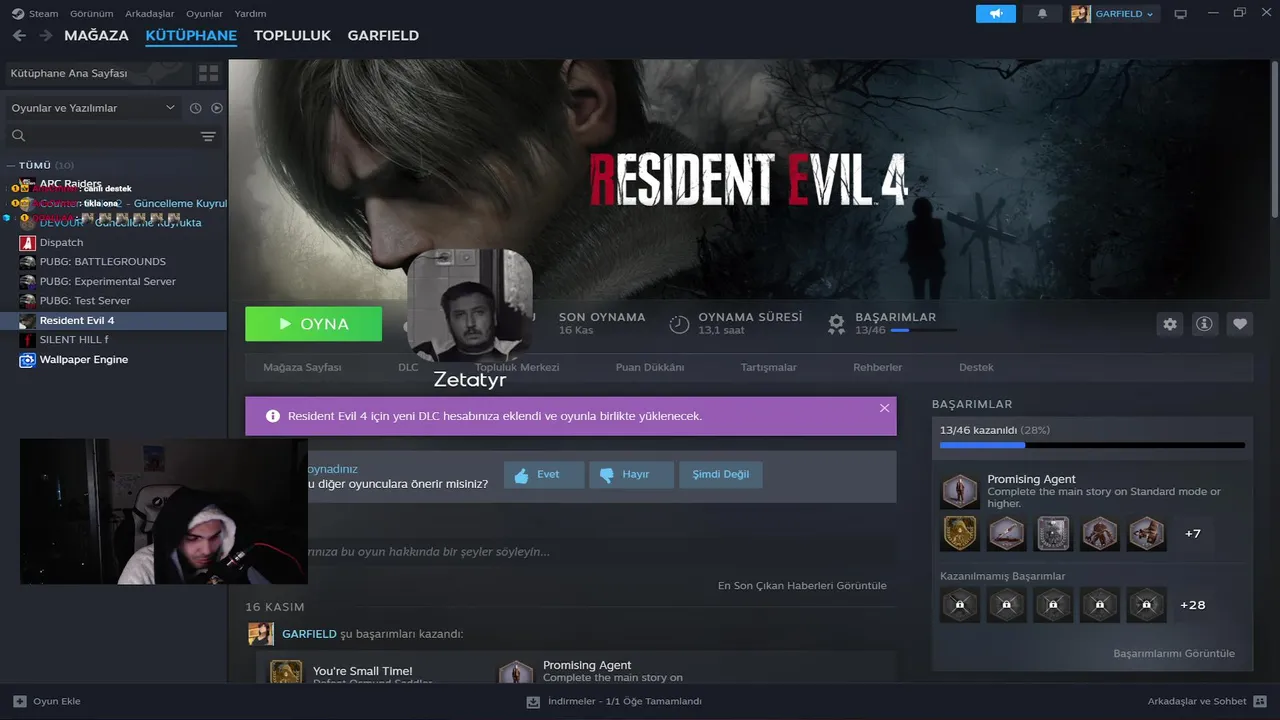Screen dimensions: 1280x720
Task: Select PUBG: BATTLEGROUNDS in the list
Action: pos(113,262)
